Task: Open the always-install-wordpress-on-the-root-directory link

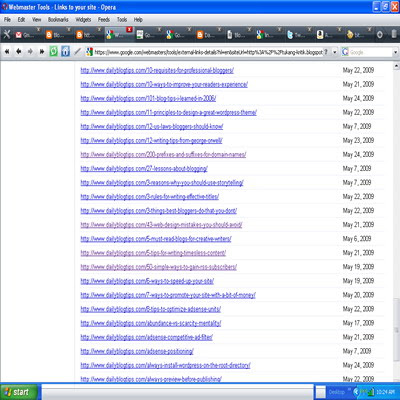Action: pos(165,365)
